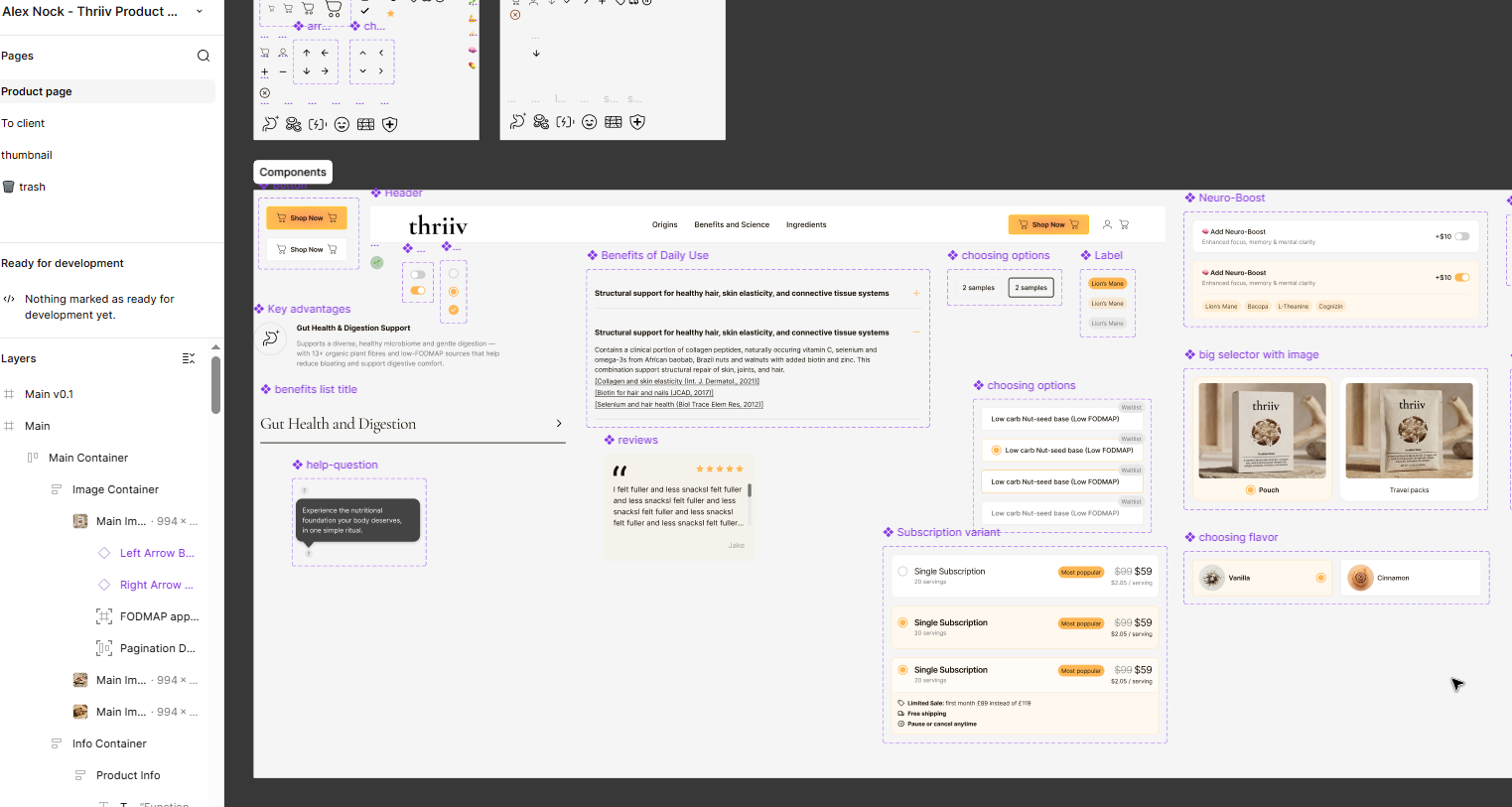This screenshot has height=807, width=1512.
Task: Select the down chevron in the chevron component set
Action: point(363,71)
